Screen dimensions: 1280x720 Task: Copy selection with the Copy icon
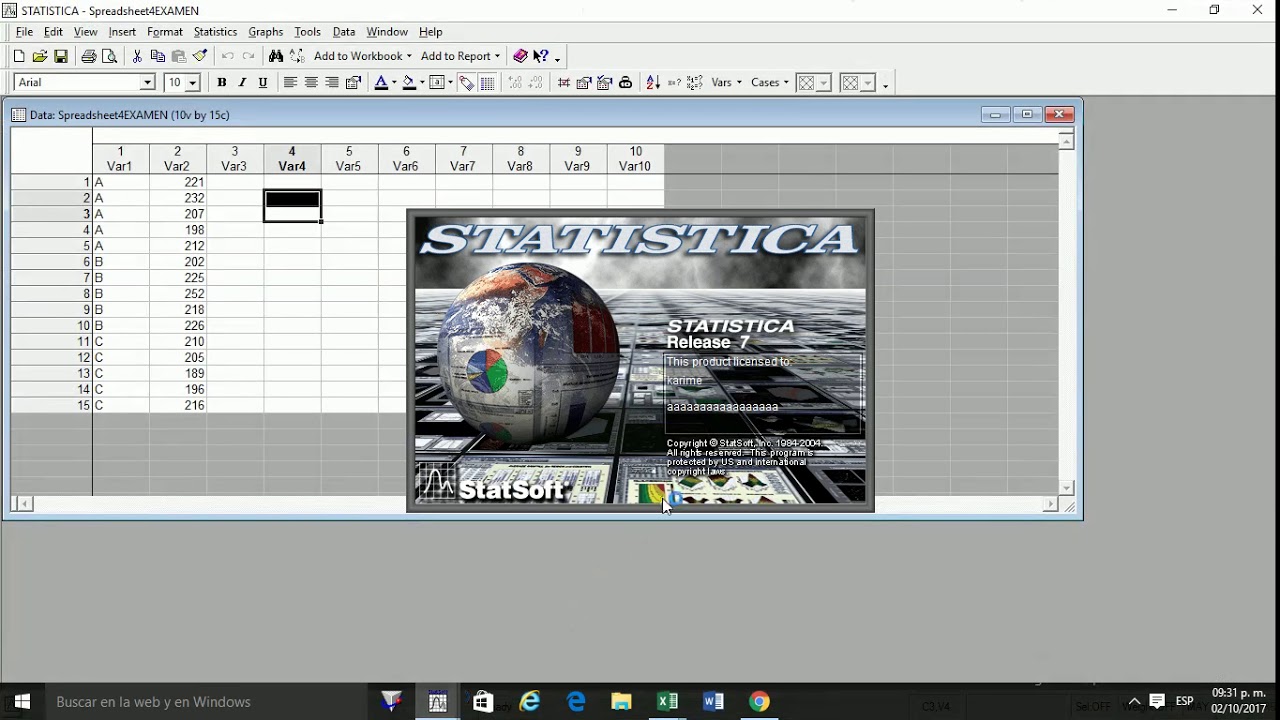tap(158, 56)
